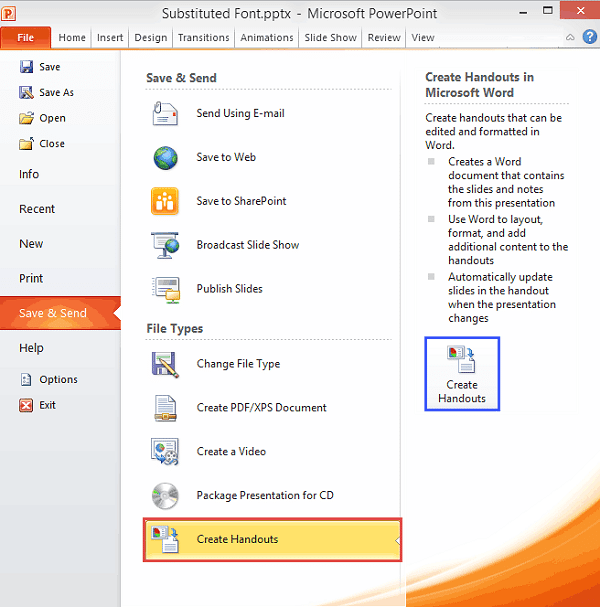The height and width of the screenshot is (607, 600).
Task: Click the Send Using E-mail envelope icon
Action: pos(165,113)
